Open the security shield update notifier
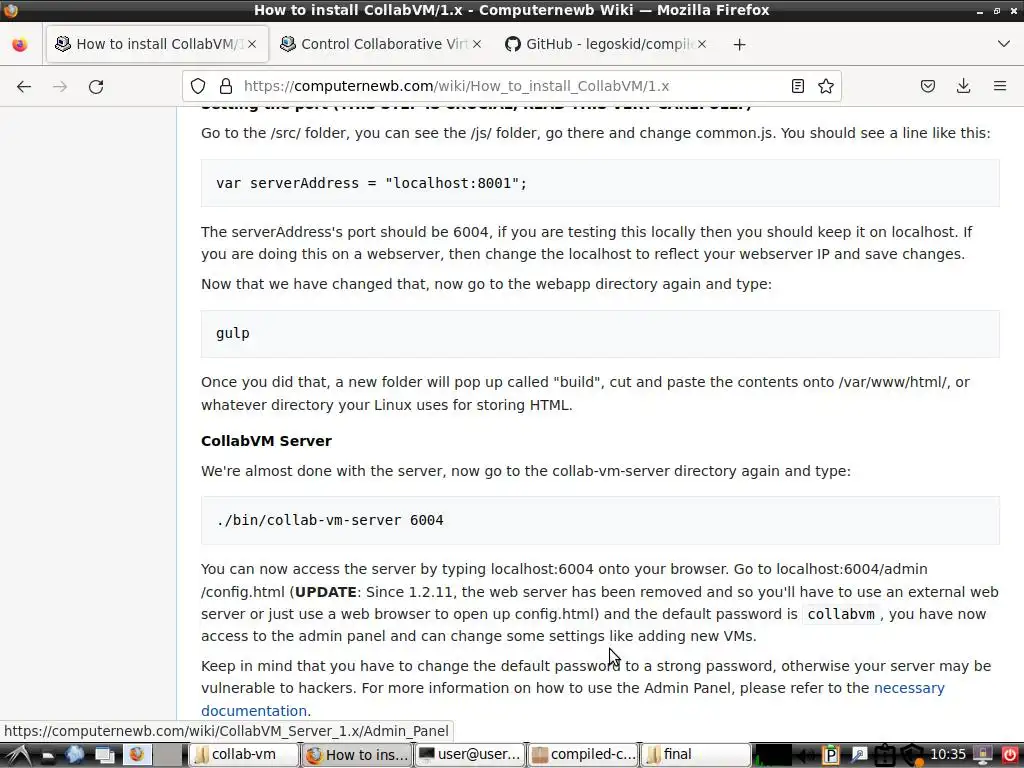This screenshot has height=768, width=1024. pyautogui.click(x=912, y=756)
